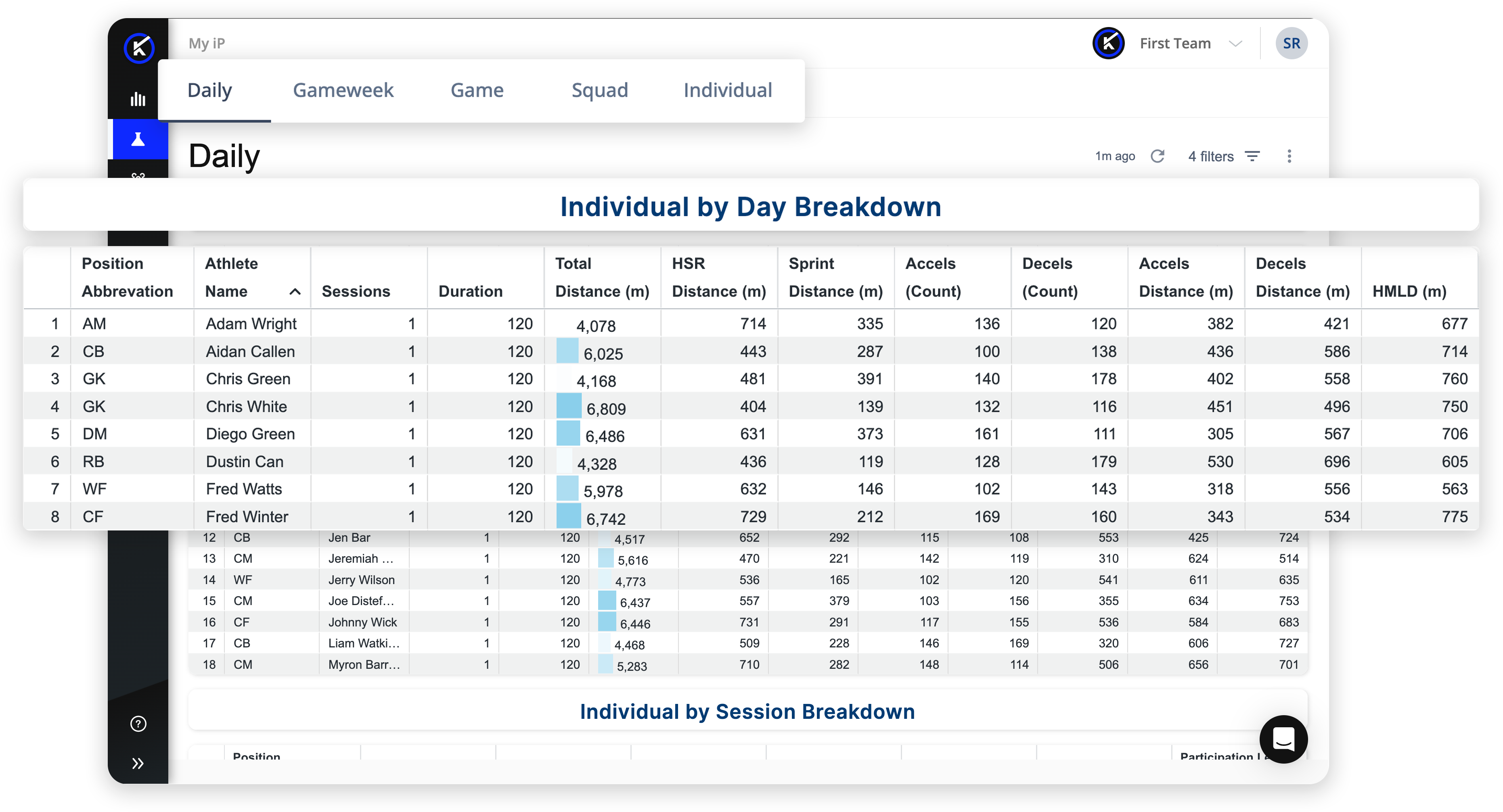This screenshot has width=1503, height=812.
Task: Expand sidebar with double chevron icon
Action: (x=138, y=764)
